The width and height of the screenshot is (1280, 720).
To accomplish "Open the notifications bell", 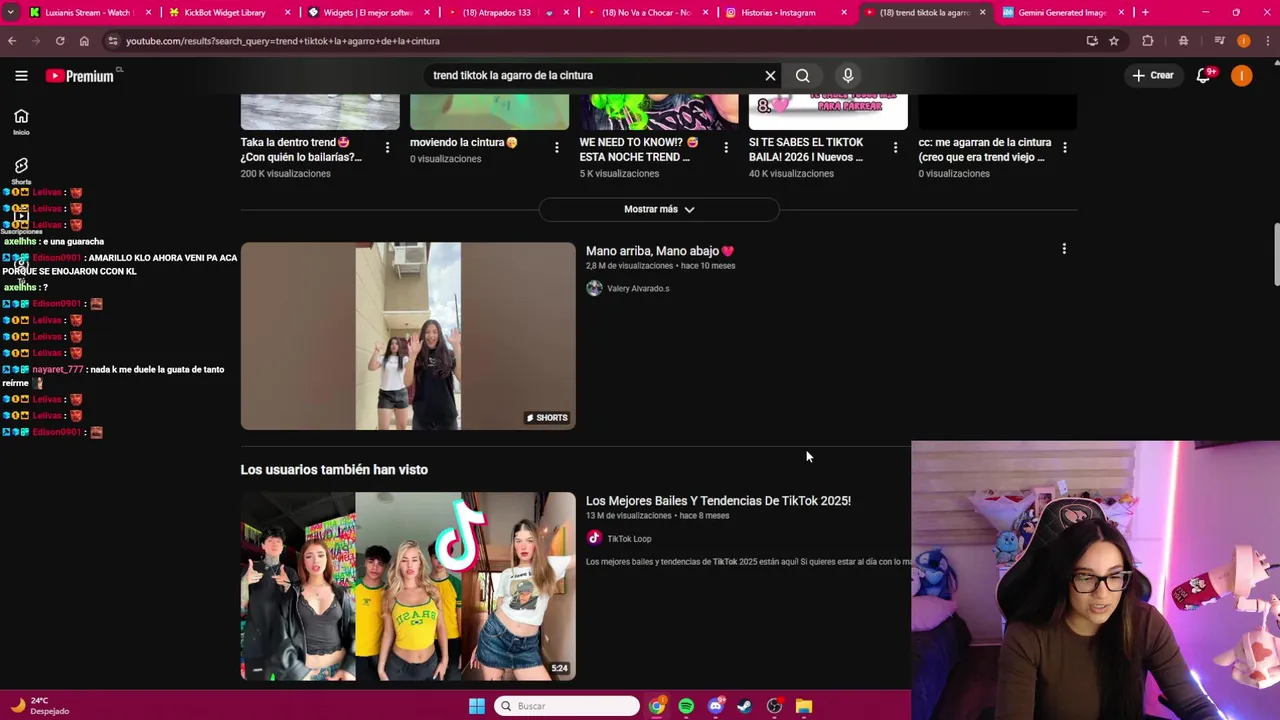I will pyautogui.click(x=1204, y=76).
